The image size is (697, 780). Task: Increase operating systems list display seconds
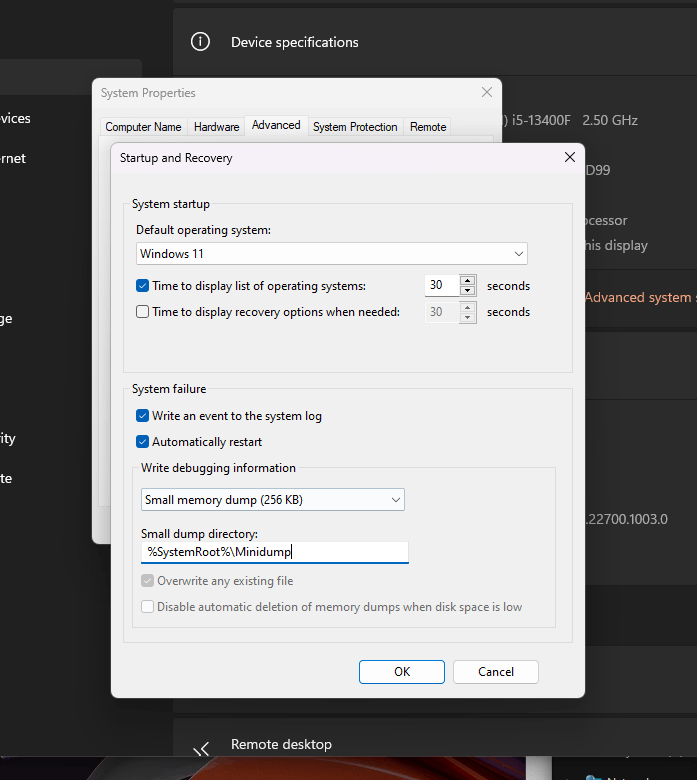point(468,280)
